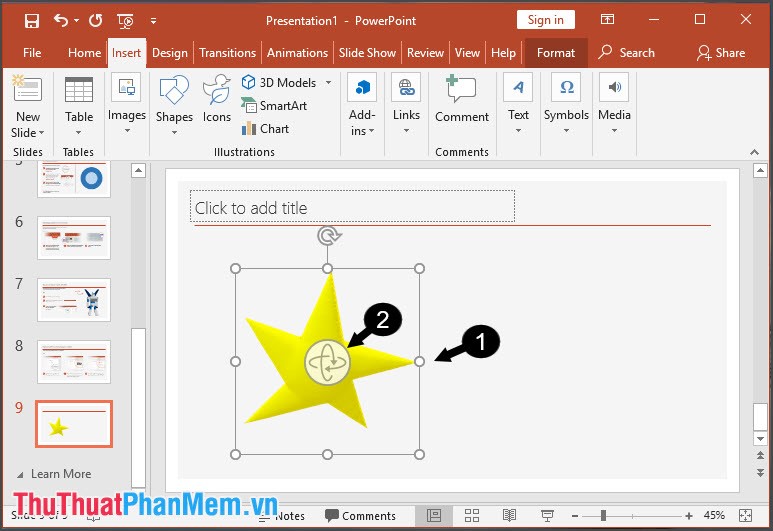Click the Search box in the ribbon
The image size is (773, 531).
[x=627, y=53]
